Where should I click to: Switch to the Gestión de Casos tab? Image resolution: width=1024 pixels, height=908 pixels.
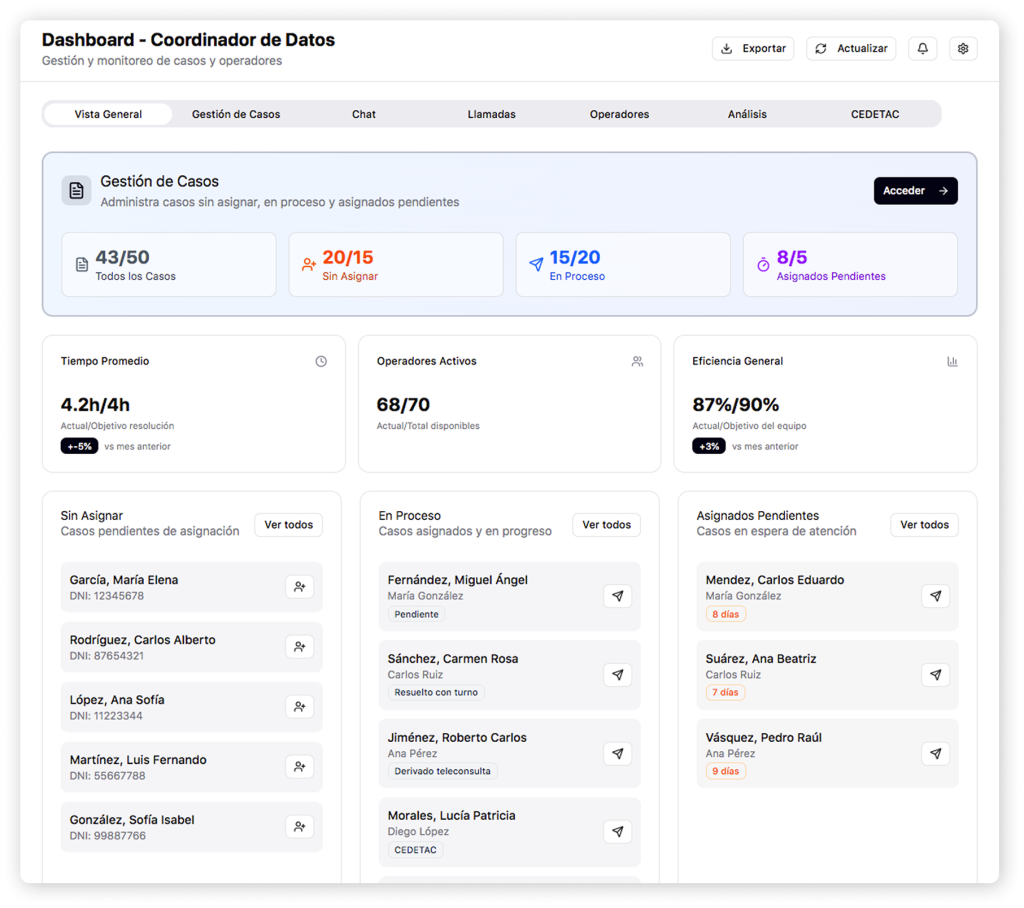pyautogui.click(x=236, y=114)
